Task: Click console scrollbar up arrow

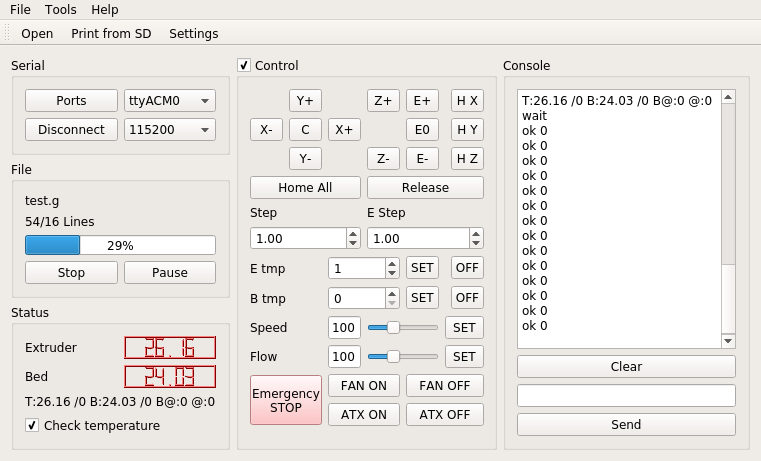Action: click(x=728, y=97)
